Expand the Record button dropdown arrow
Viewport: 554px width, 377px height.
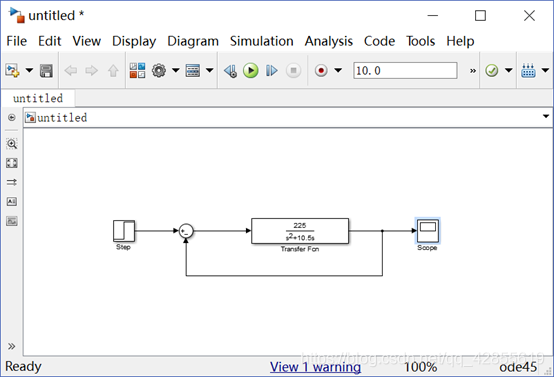coord(338,70)
